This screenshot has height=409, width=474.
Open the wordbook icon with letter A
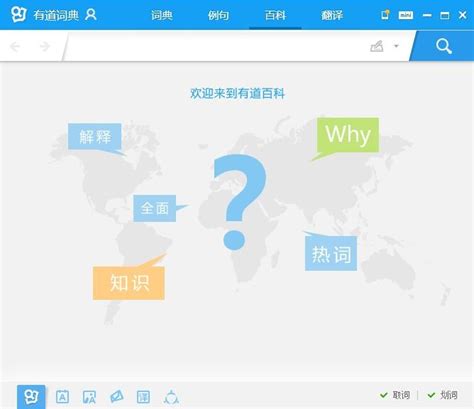coord(62,397)
